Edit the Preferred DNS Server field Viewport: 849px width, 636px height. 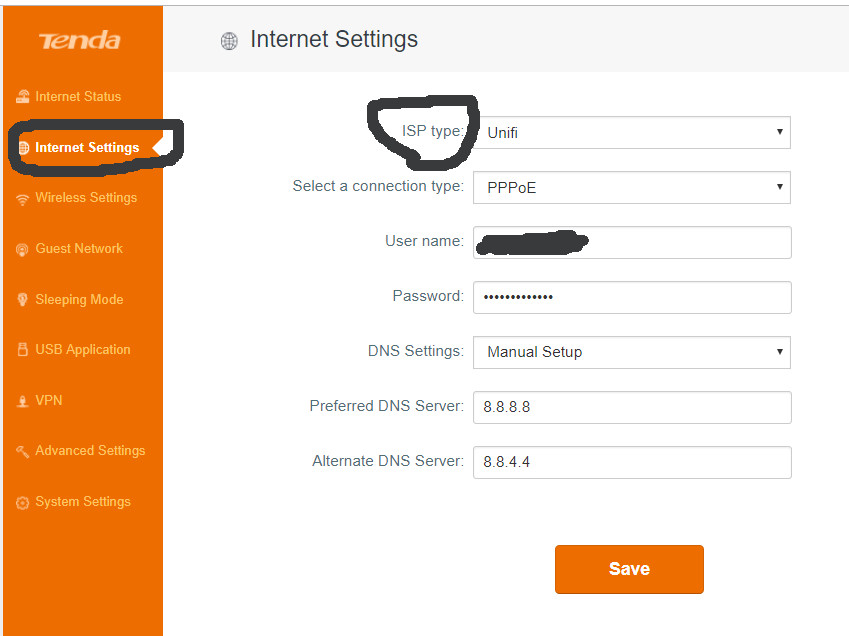(x=631, y=407)
